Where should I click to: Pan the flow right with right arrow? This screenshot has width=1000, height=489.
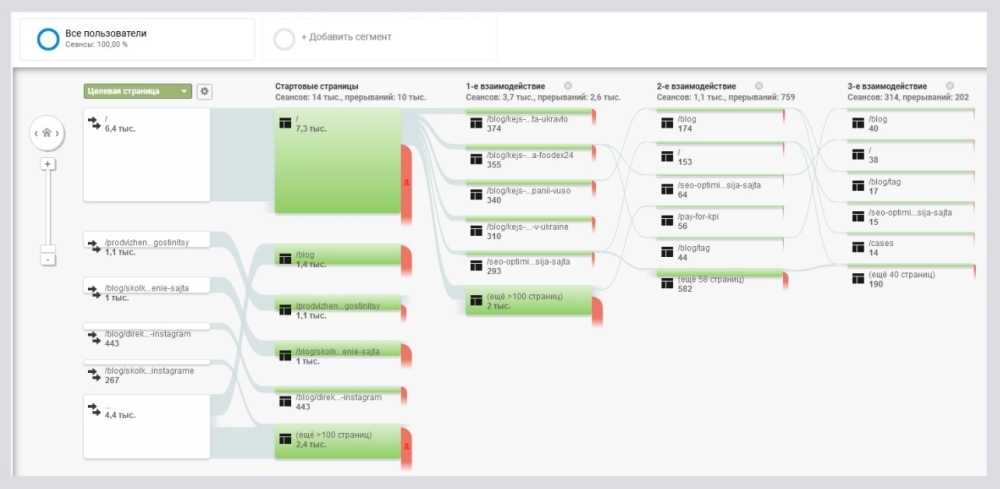tap(59, 132)
